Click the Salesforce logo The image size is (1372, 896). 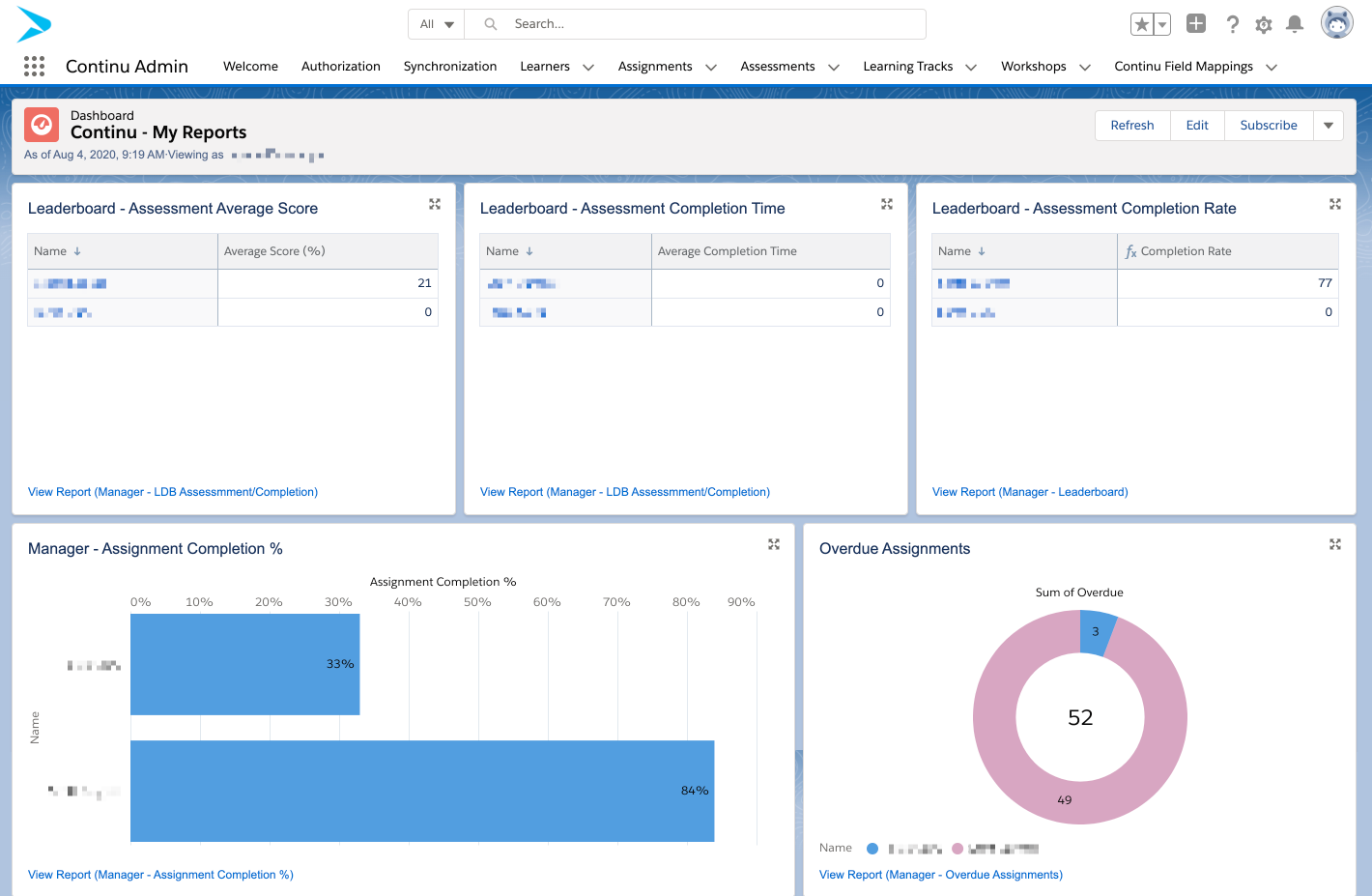click(32, 25)
